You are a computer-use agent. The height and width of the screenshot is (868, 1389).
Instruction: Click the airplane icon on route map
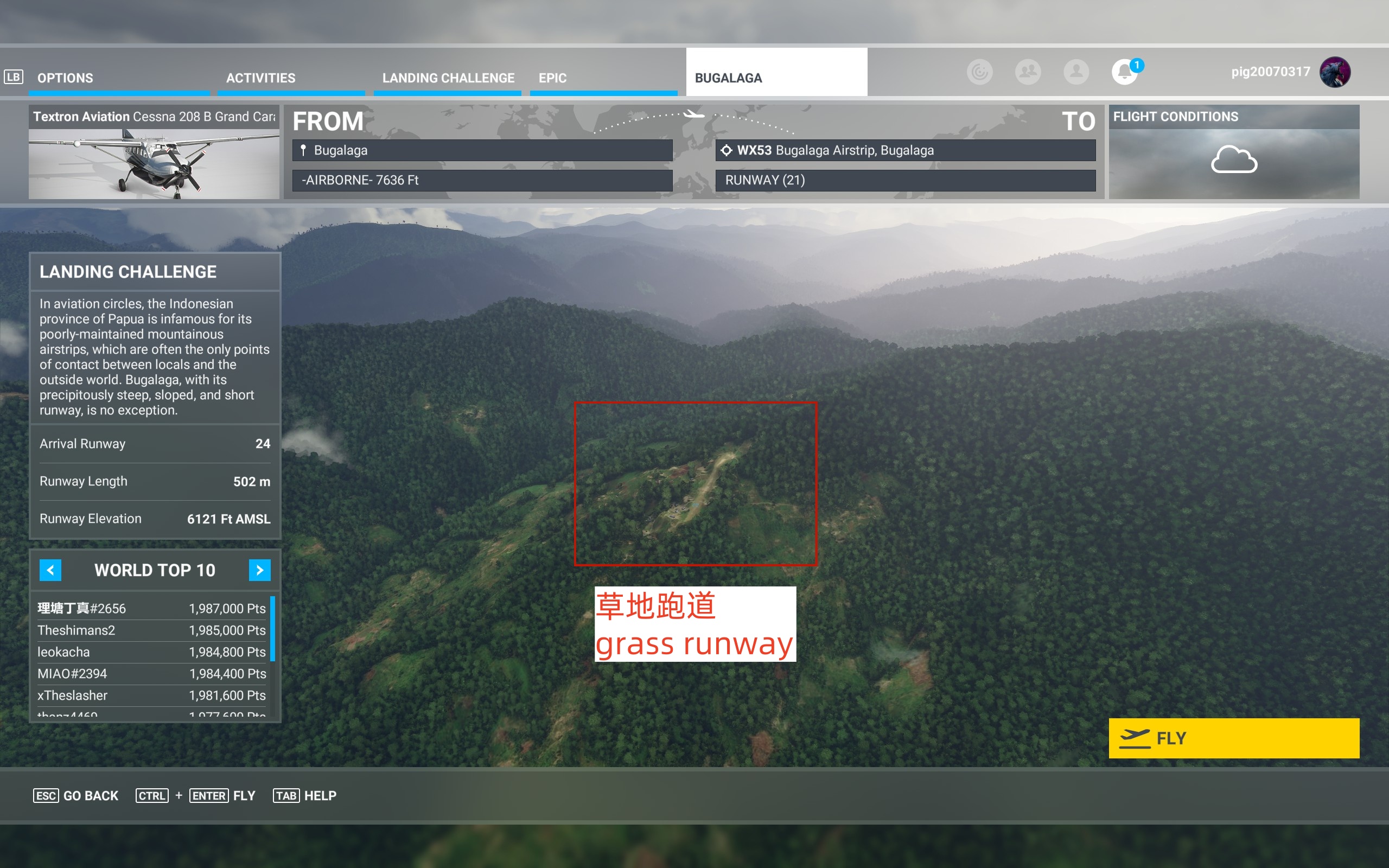693,114
